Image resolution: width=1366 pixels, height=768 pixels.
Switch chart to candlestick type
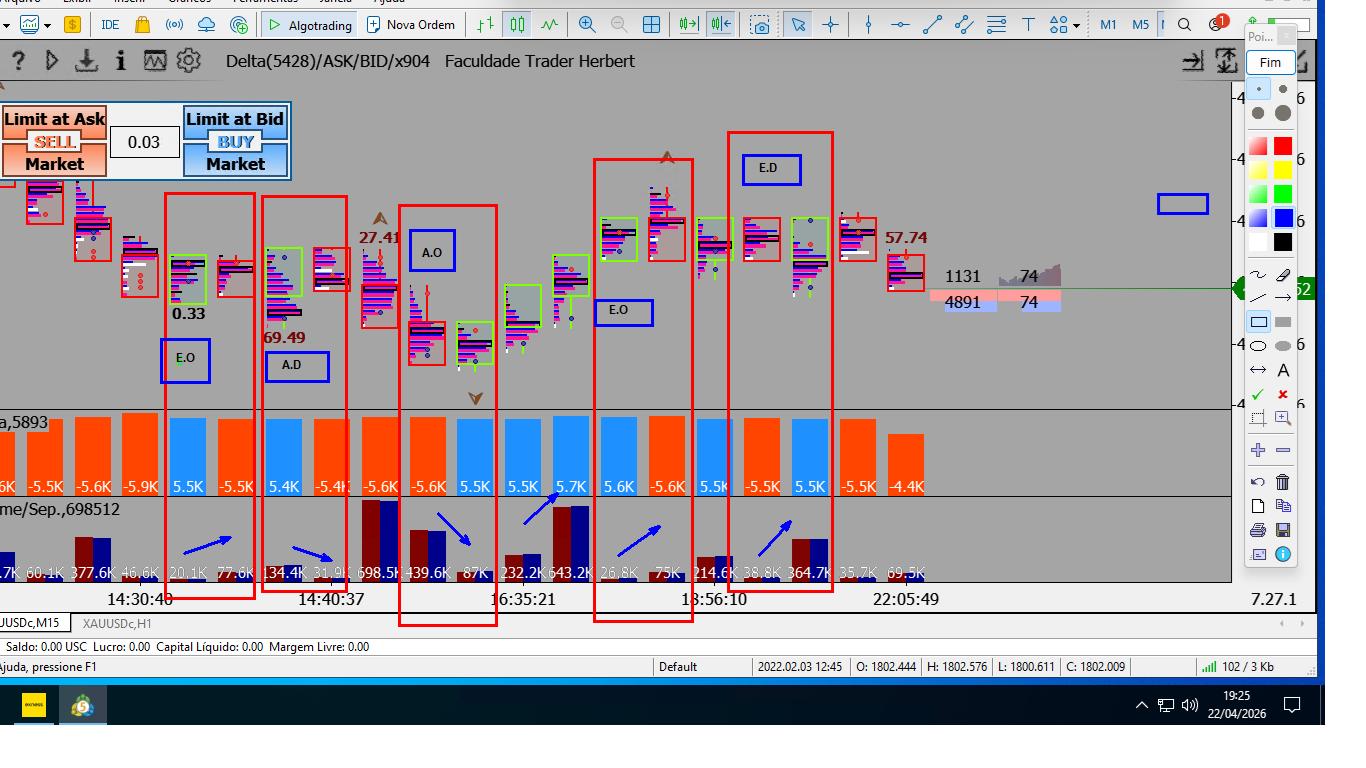tap(517, 25)
